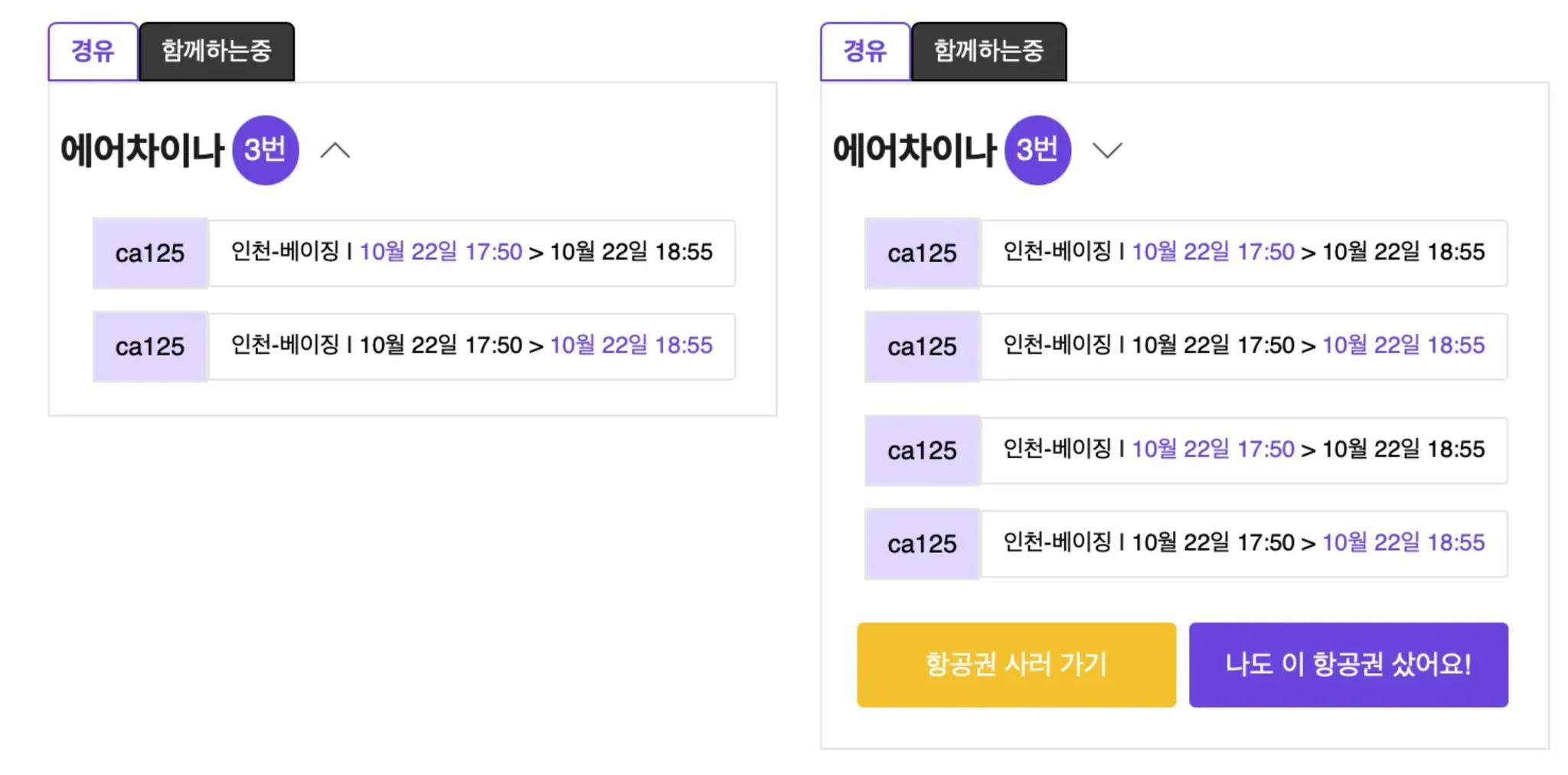Select right panel's third 인천-베이징 flight detail row
Viewport: 1568px width, 775px height.
pos(1243,450)
